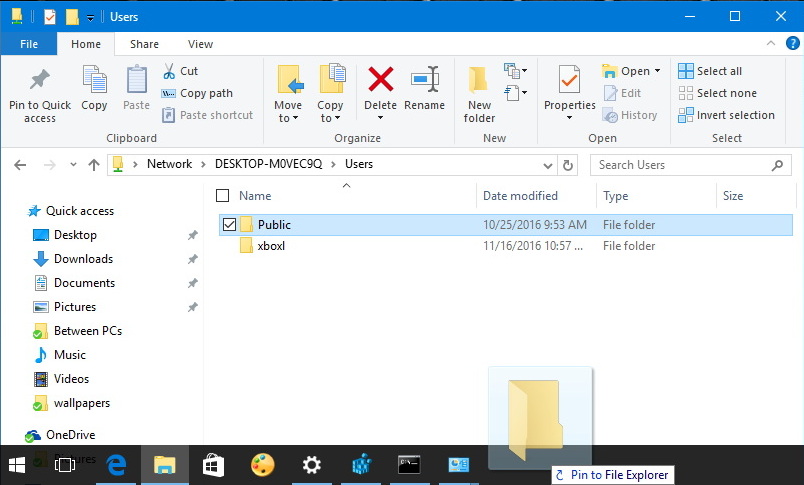The width and height of the screenshot is (804, 485).
Task: Switch to the View ribbon tab
Action: pyautogui.click(x=200, y=44)
